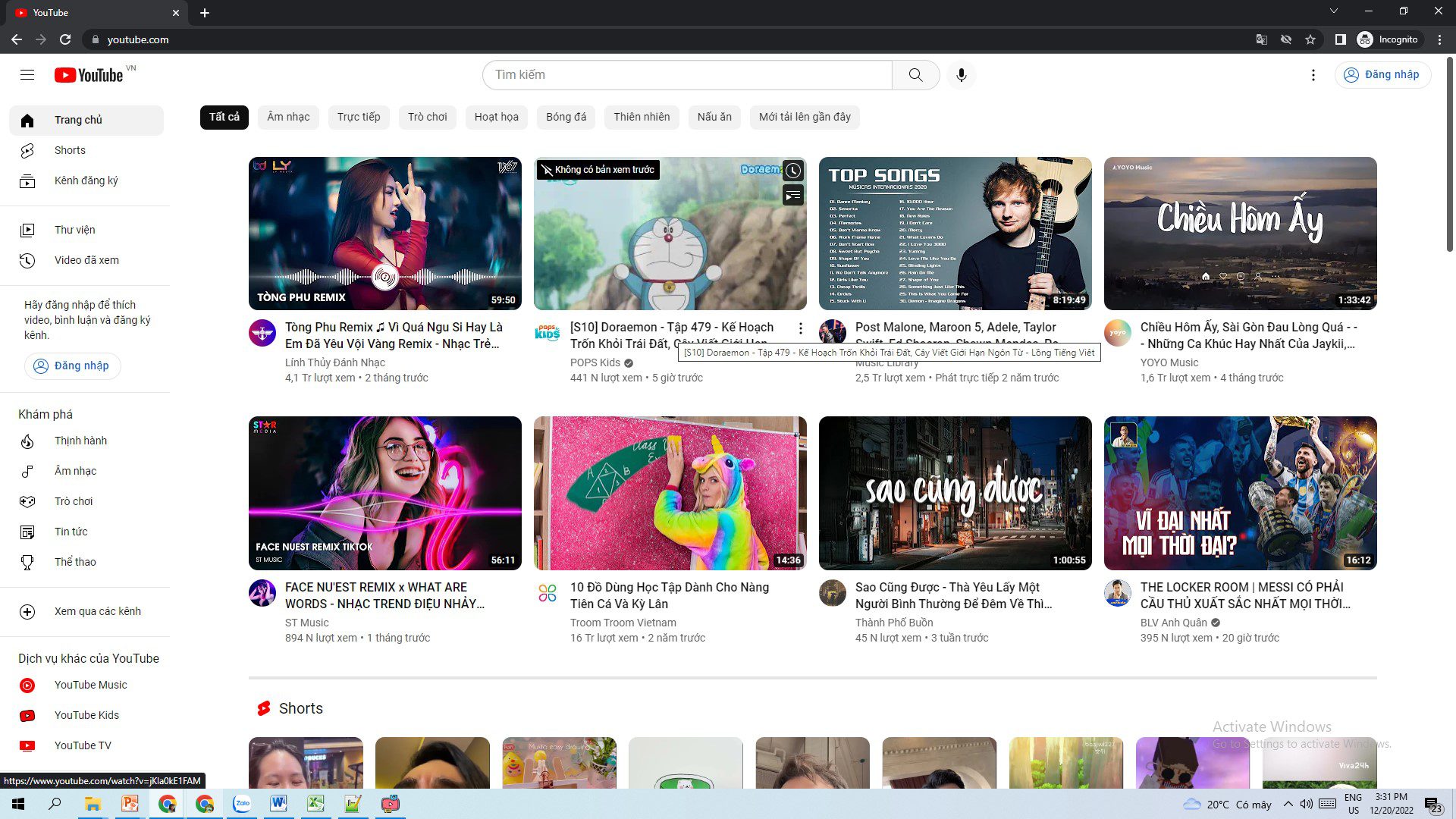Open Thư viện library
The width and height of the screenshot is (1456, 819).
pyautogui.click(x=86, y=230)
